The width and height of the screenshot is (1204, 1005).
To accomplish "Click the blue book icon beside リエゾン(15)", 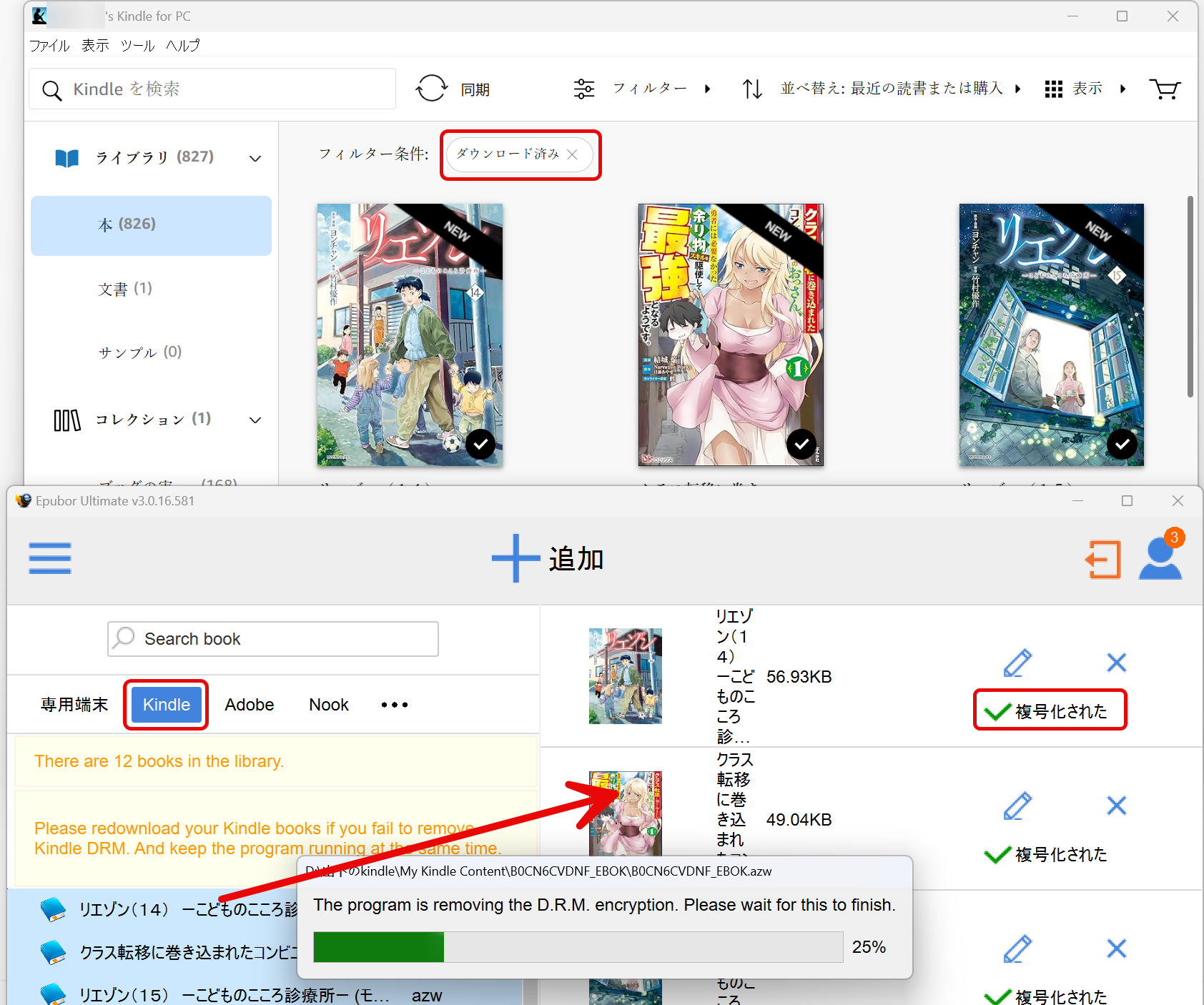I will tap(53, 994).
